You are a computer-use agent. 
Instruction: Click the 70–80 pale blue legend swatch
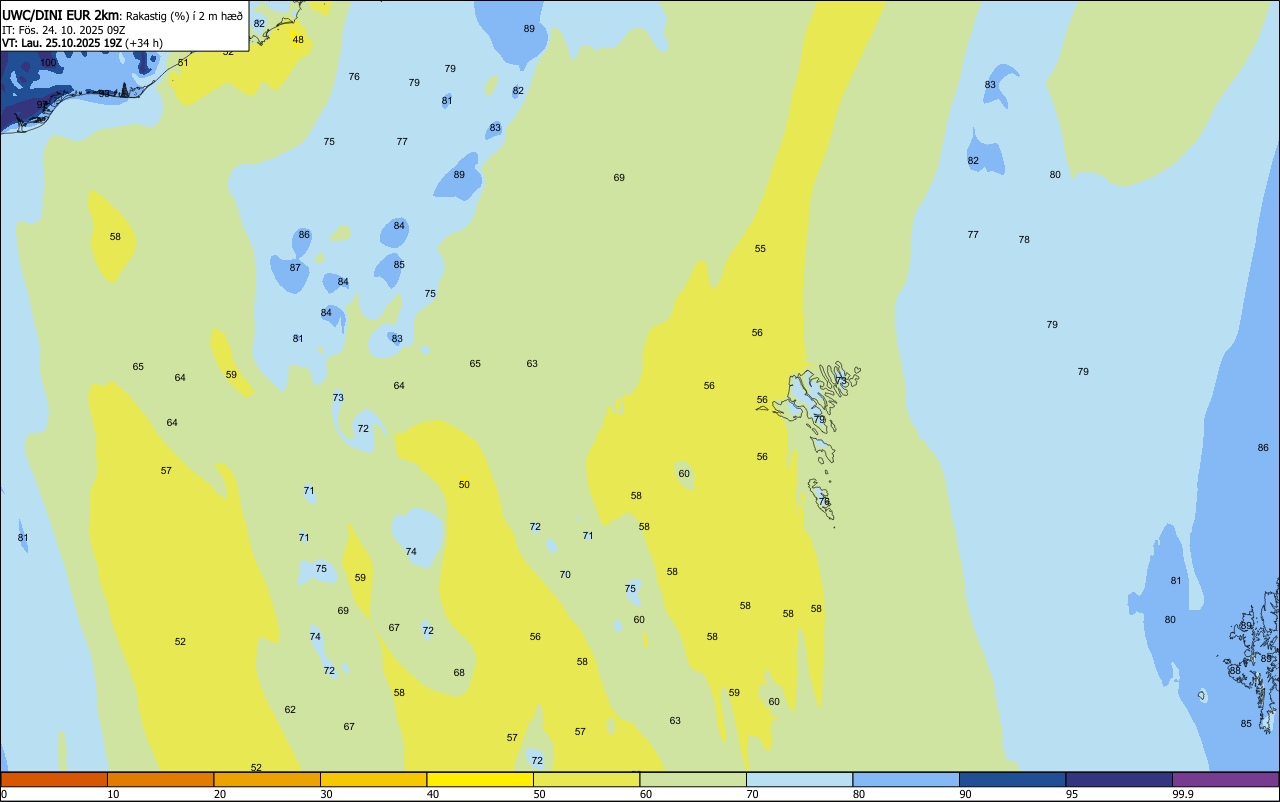pyautogui.click(x=799, y=779)
